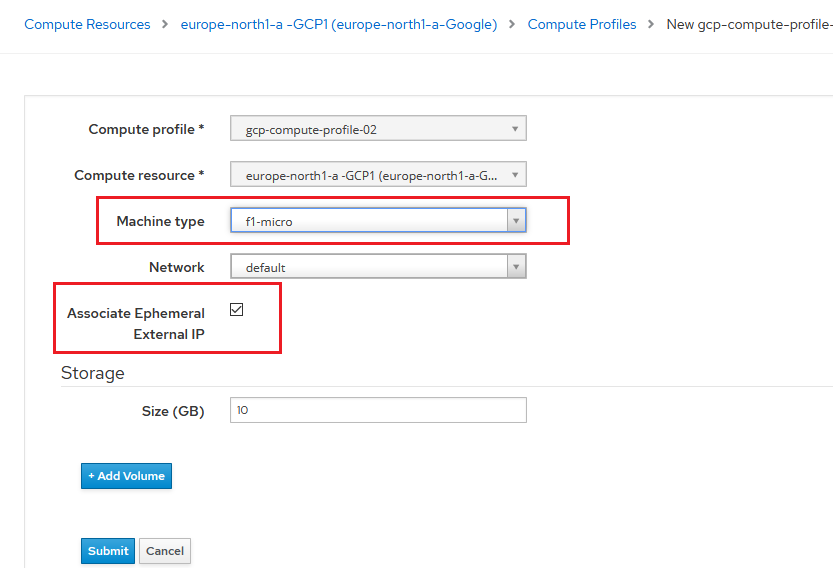Click the Machine type label
The image size is (833, 586).
pyautogui.click(x=160, y=222)
